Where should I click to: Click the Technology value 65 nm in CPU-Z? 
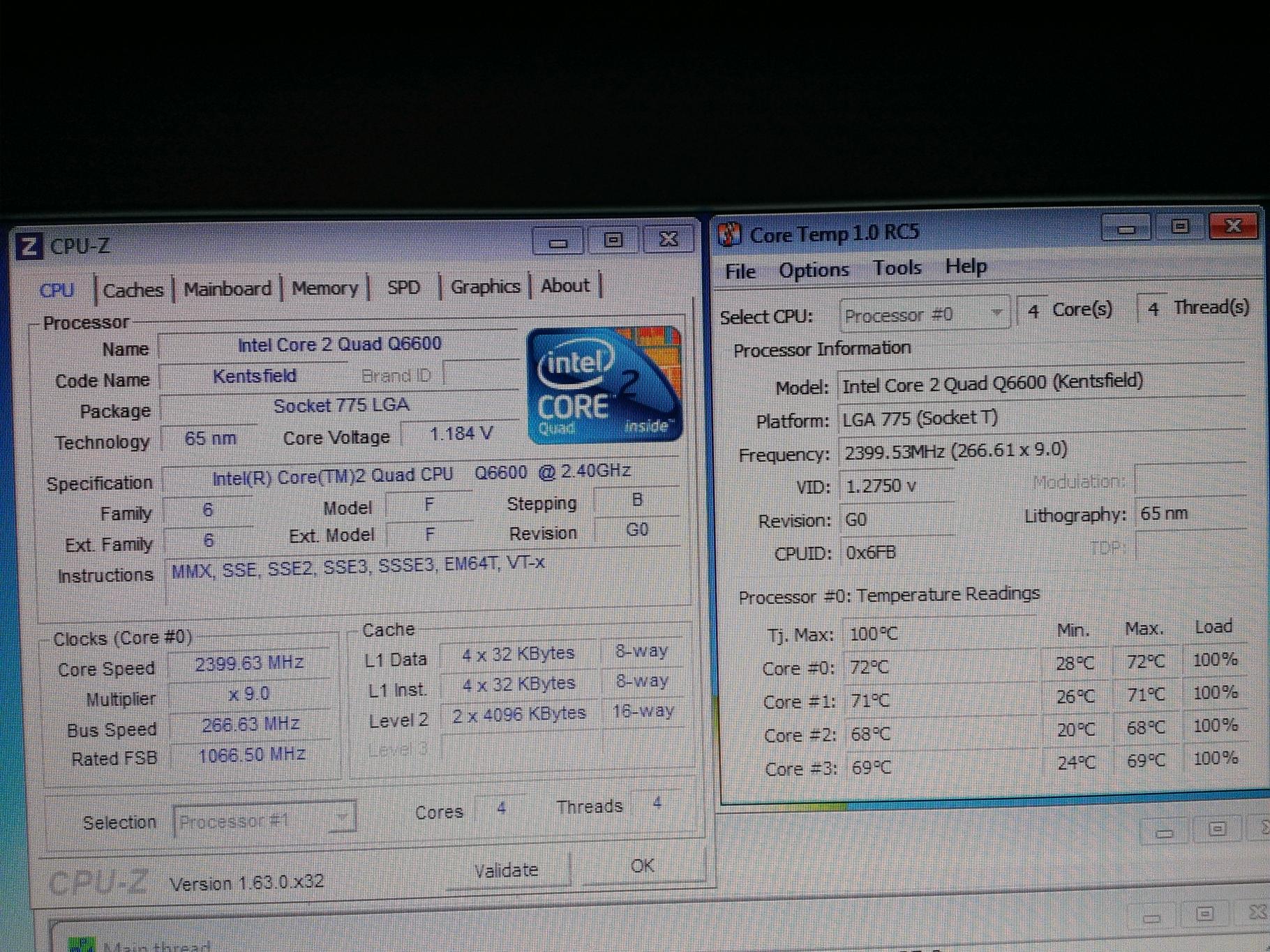tap(210, 439)
